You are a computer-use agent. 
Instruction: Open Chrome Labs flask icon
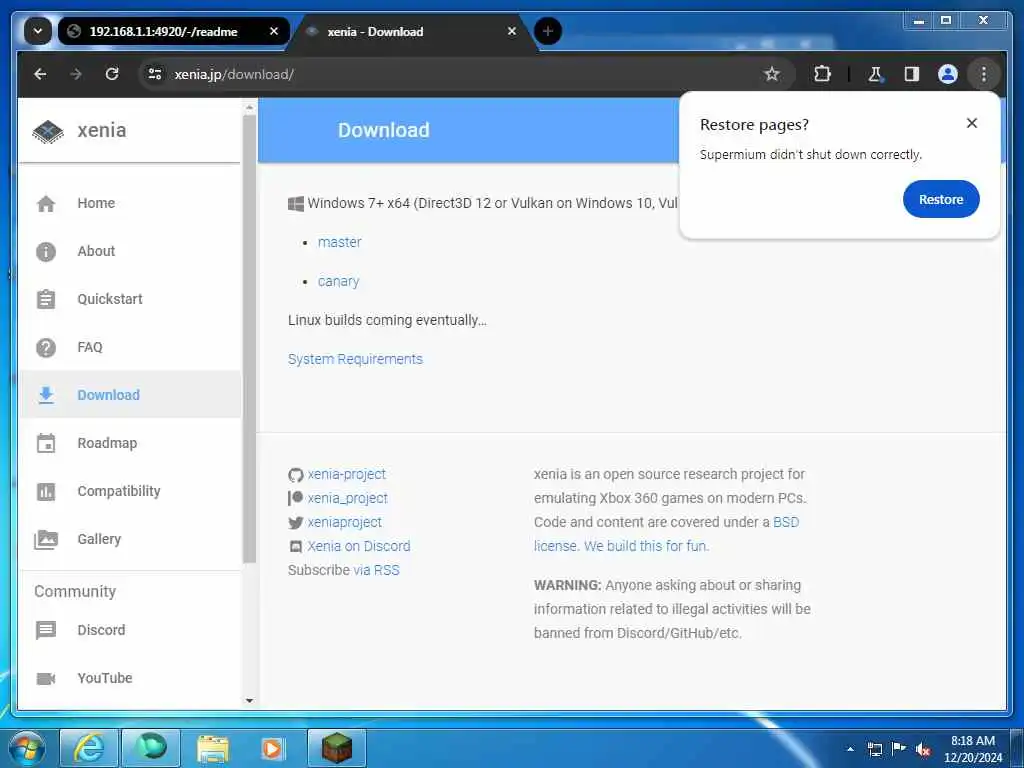[x=875, y=74]
